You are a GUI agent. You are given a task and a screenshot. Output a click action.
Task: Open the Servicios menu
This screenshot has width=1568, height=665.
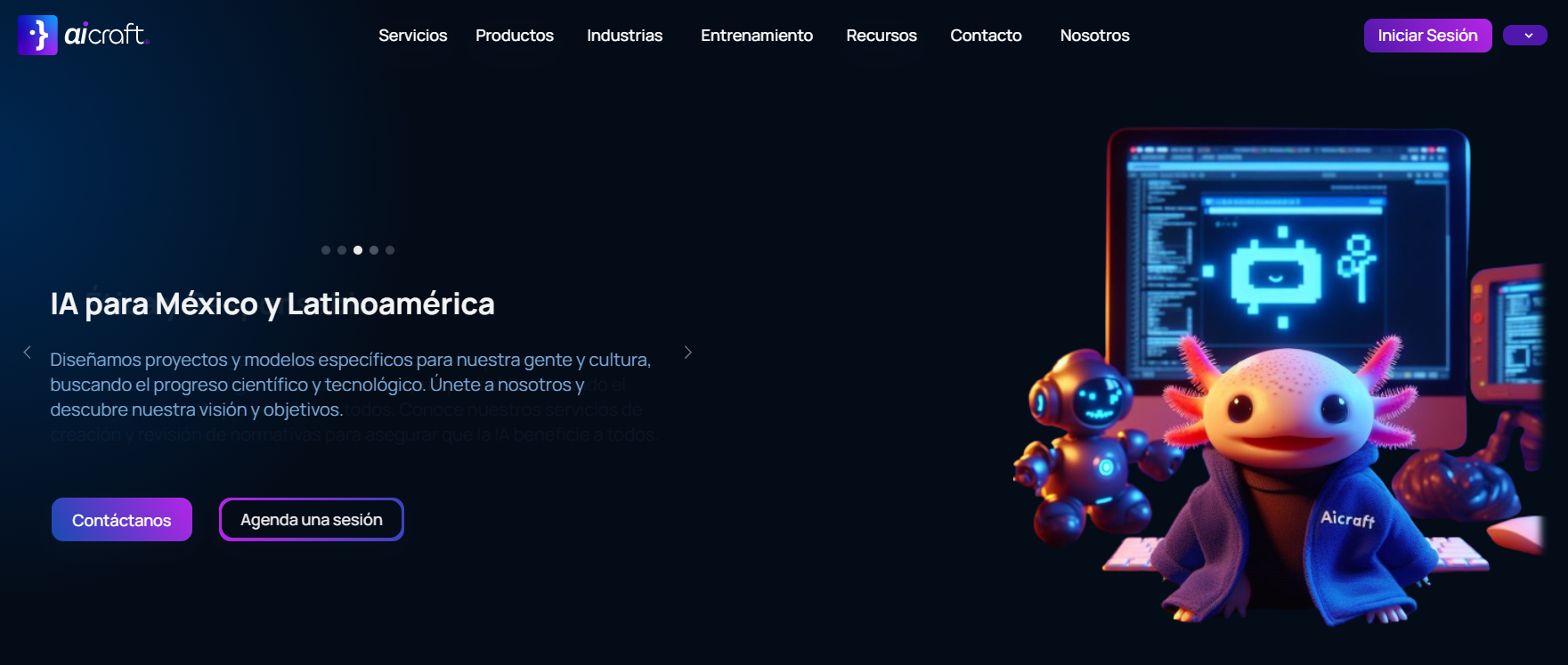413,36
